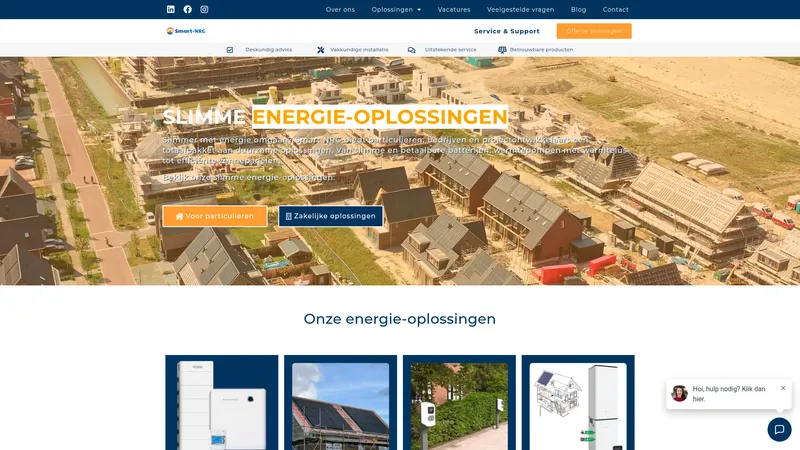
Task: Open the Contact menu item
Action: 615,9
